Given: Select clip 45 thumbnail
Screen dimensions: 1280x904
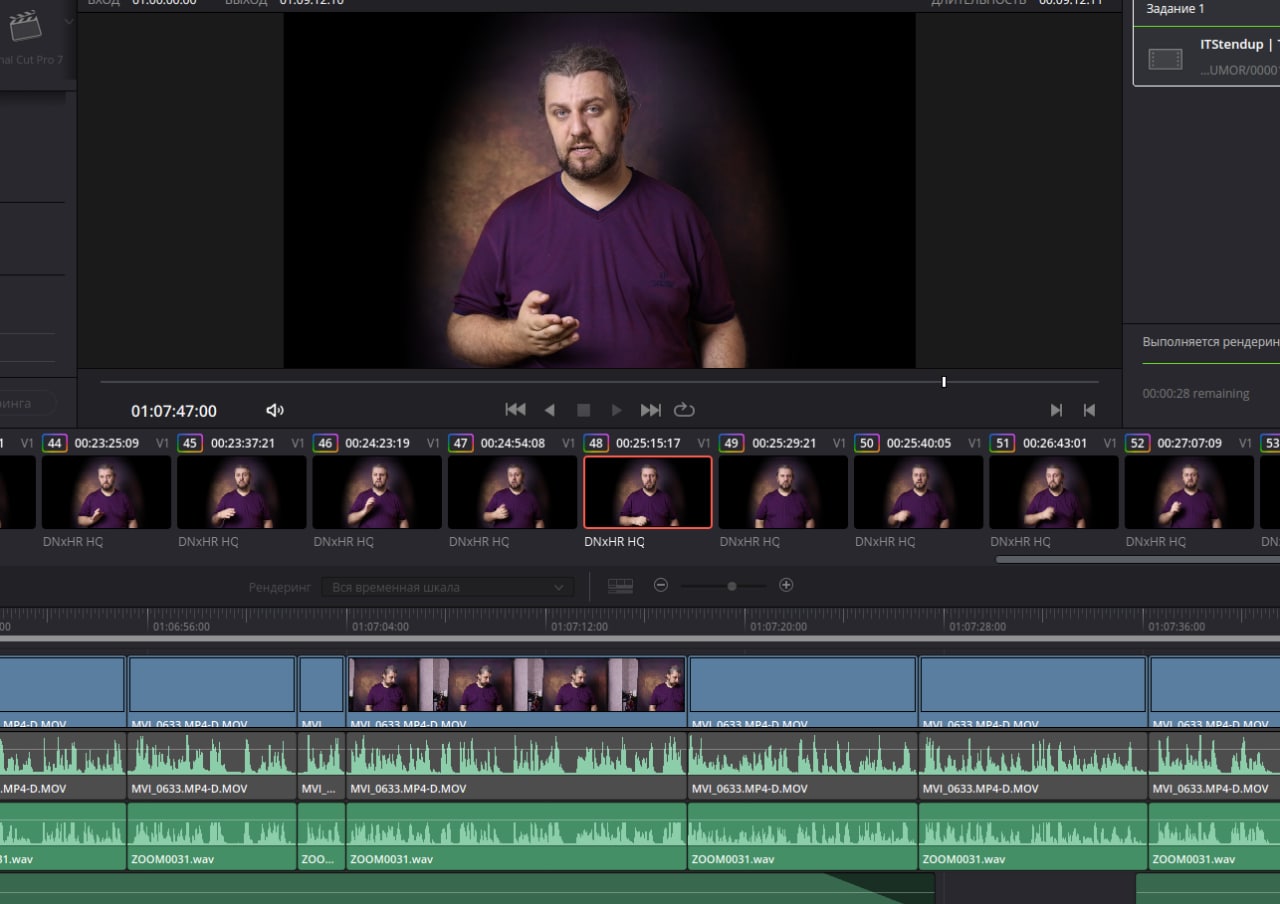Looking at the screenshot, I should [x=242, y=492].
